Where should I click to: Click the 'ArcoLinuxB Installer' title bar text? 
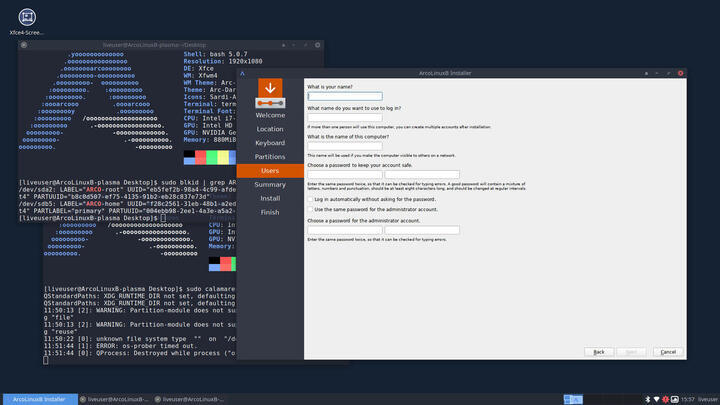(x=445, y=73)
